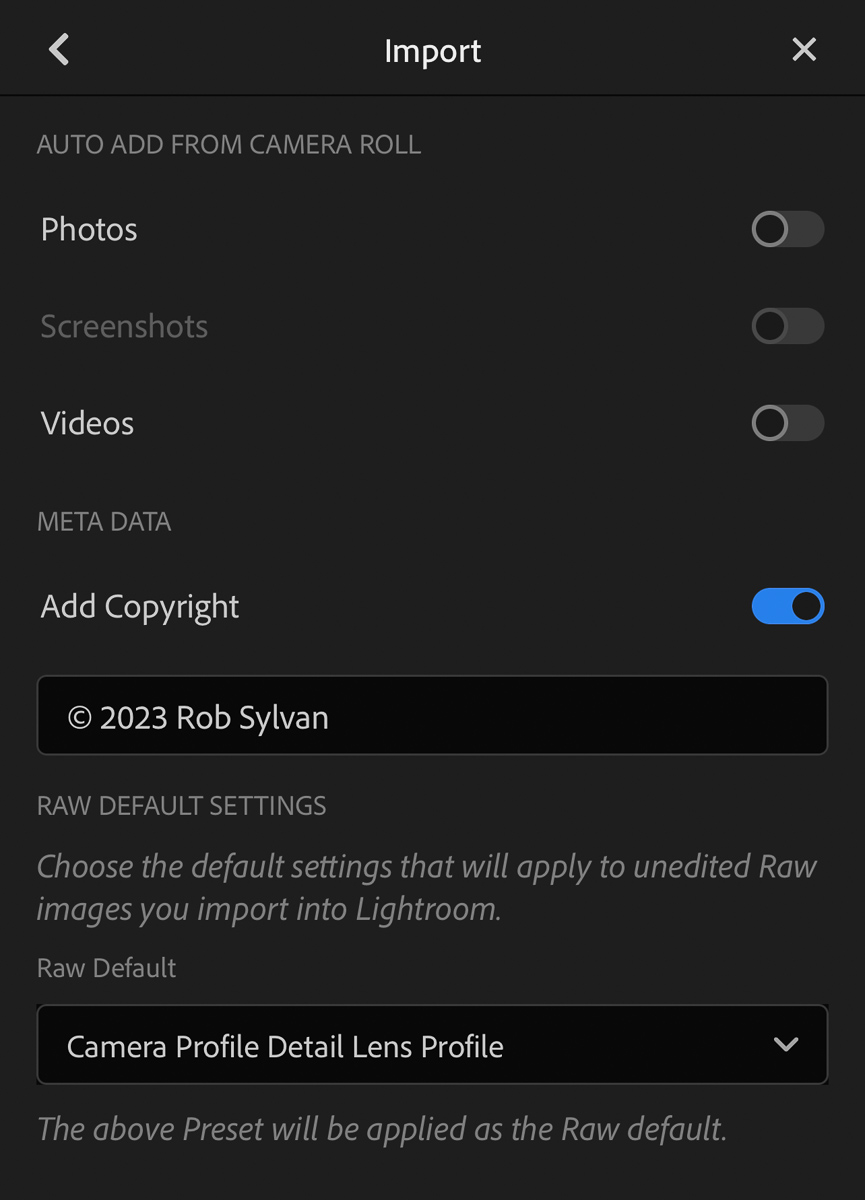
Task: Select the Import tab title
Action: 432,50
